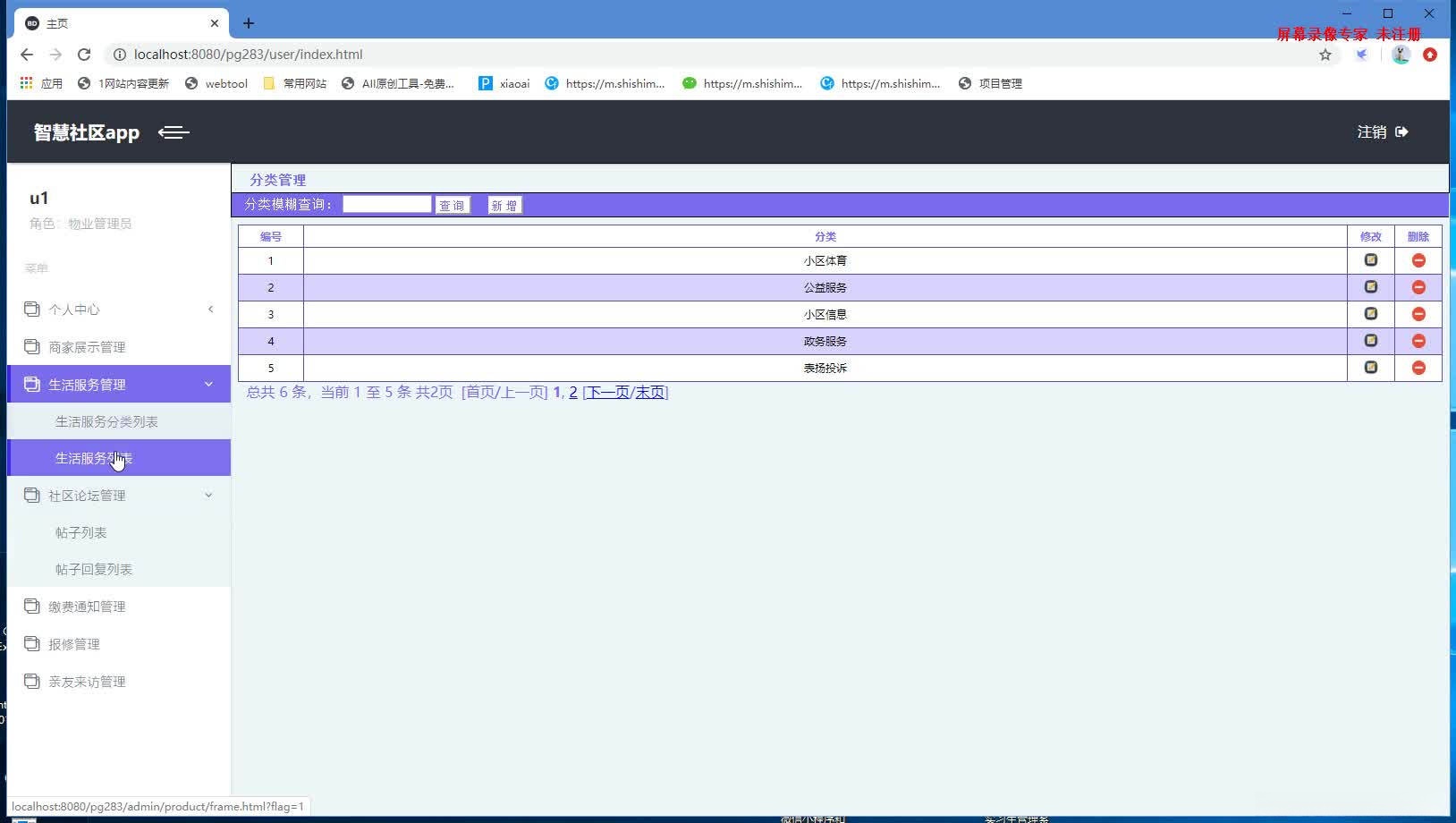Collapse the 生活服务管理 menu

(x=119, y=385)
